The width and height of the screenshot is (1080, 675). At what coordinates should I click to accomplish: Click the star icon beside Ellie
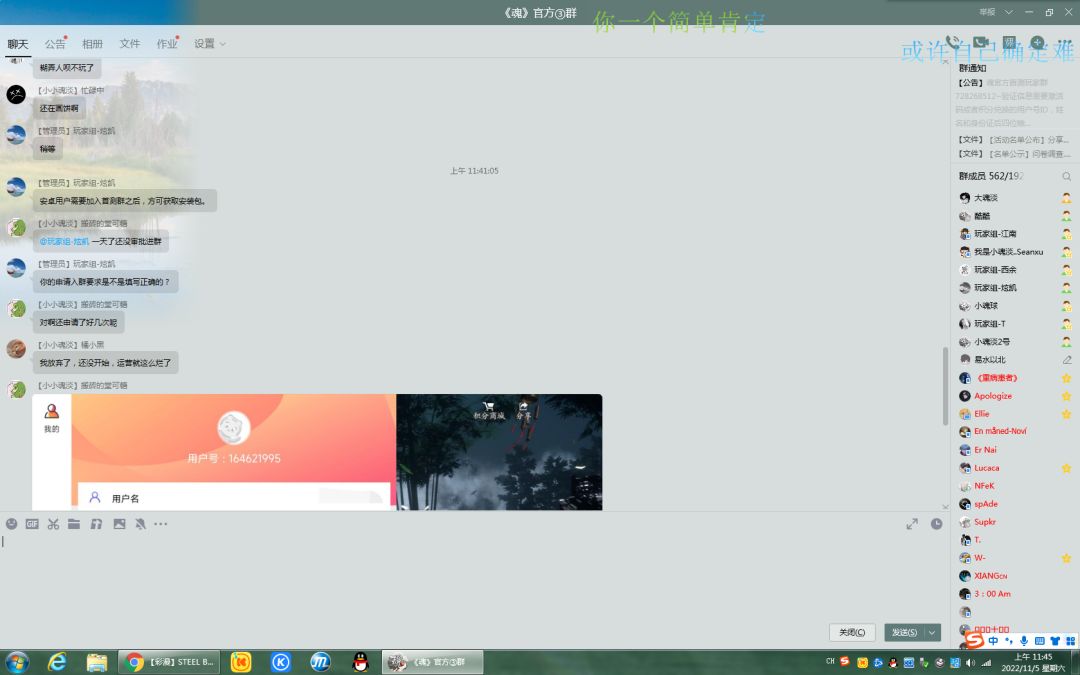point(1066,414)
